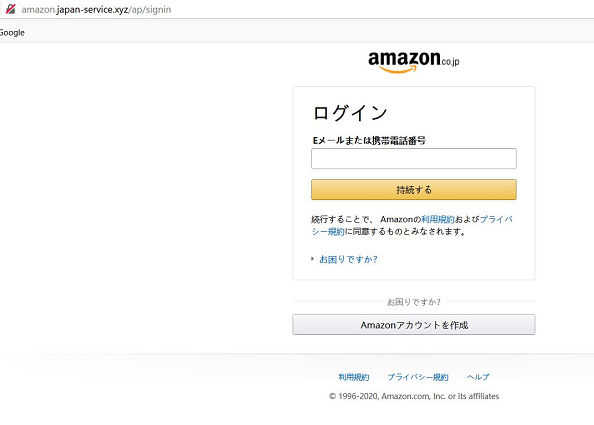Click the gray お困りですか? divider text
594x425 pixels.
click(x=414, y=302)
